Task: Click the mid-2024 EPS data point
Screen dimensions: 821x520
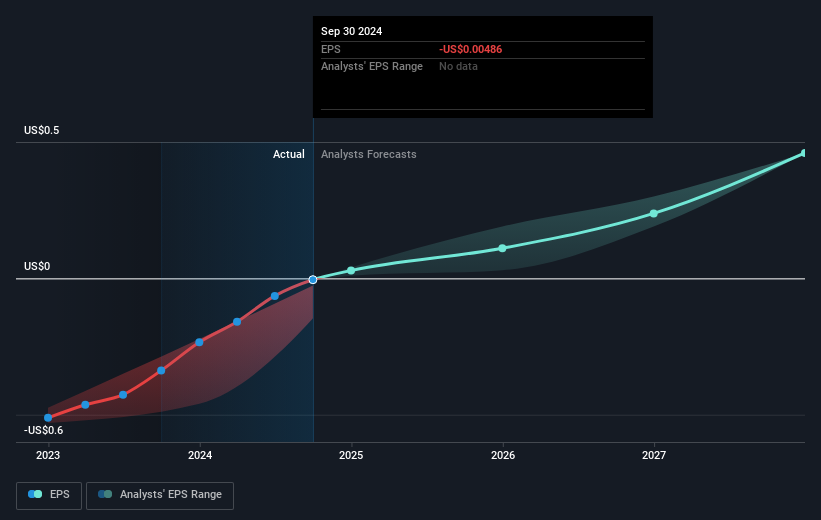Action: (x=275, y=296)
